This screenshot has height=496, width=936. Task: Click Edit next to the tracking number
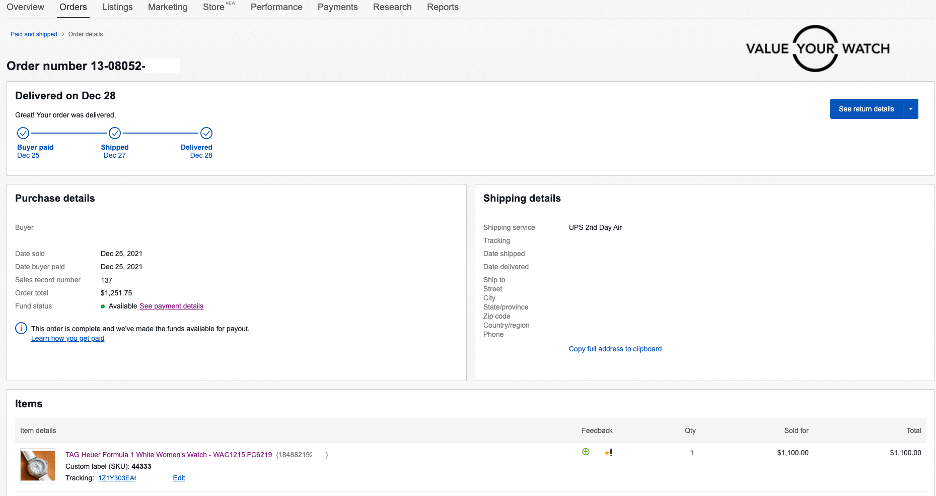[x=179, y=478]
